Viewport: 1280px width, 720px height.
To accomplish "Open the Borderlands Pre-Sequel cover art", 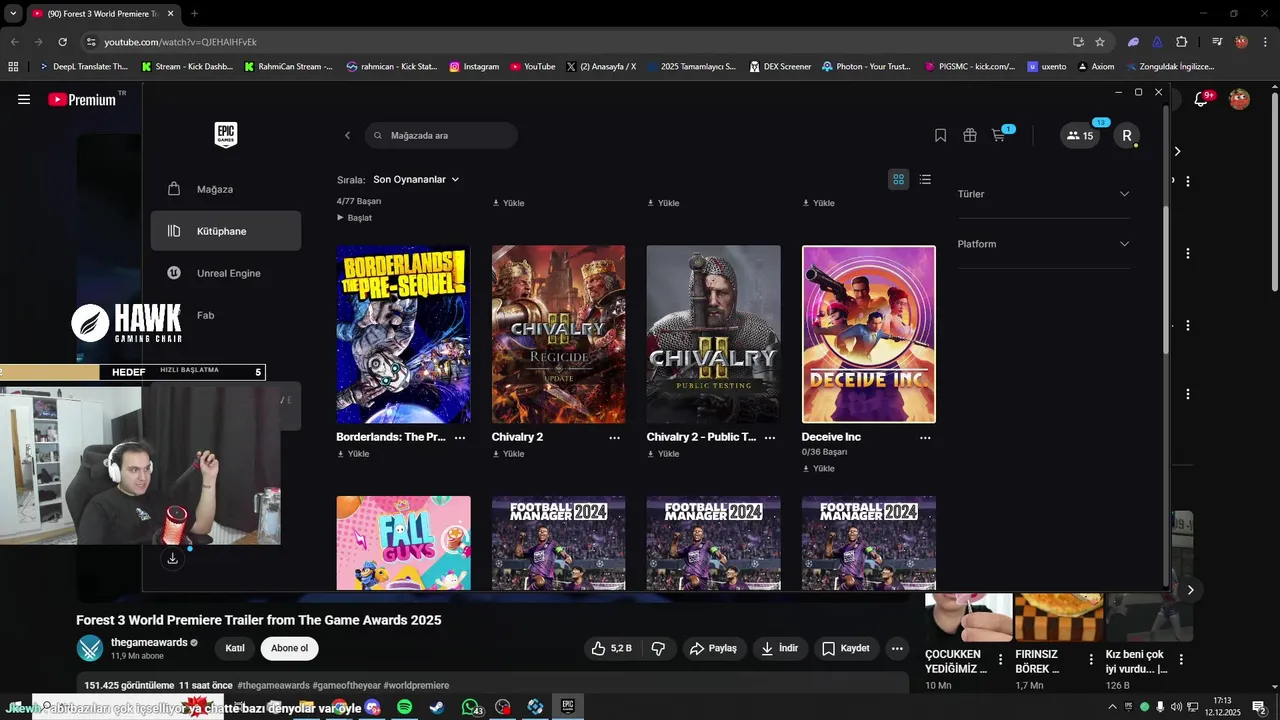I will tap(403, 334).
